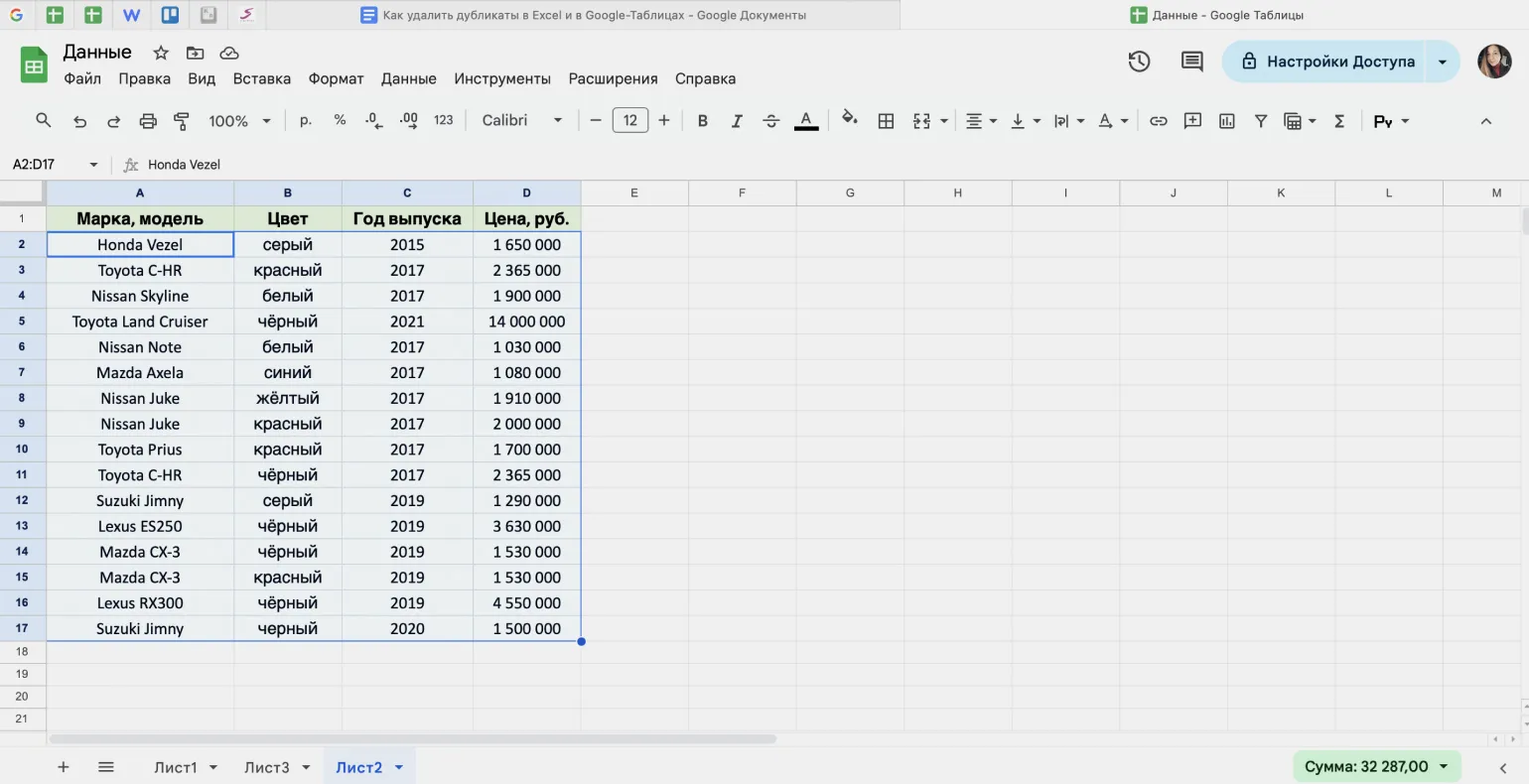Click the undo arrow in toolbar
This screenshot has width=1529, height=784.
tap(79, 121)
